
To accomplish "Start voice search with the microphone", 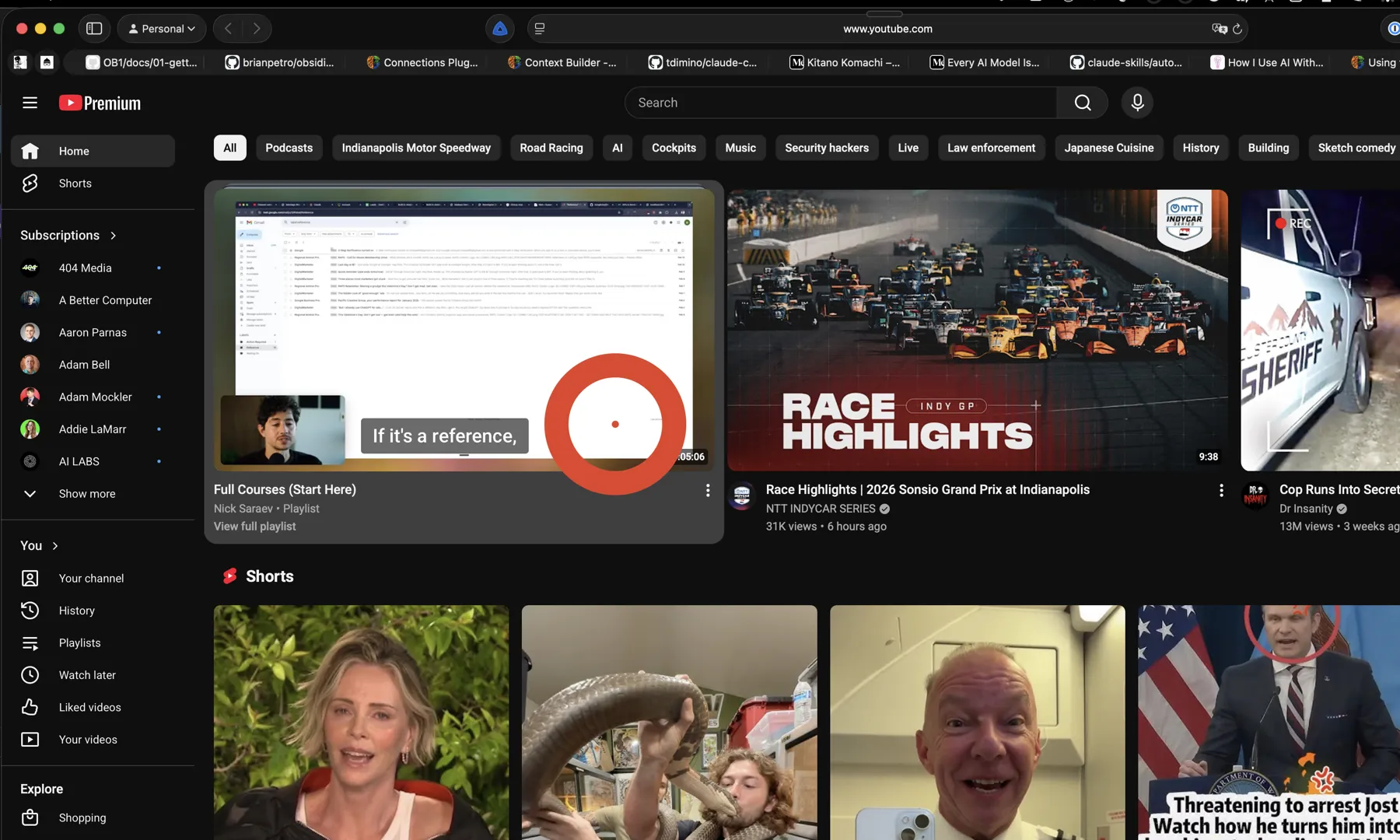I will (x=1137, y=103).
